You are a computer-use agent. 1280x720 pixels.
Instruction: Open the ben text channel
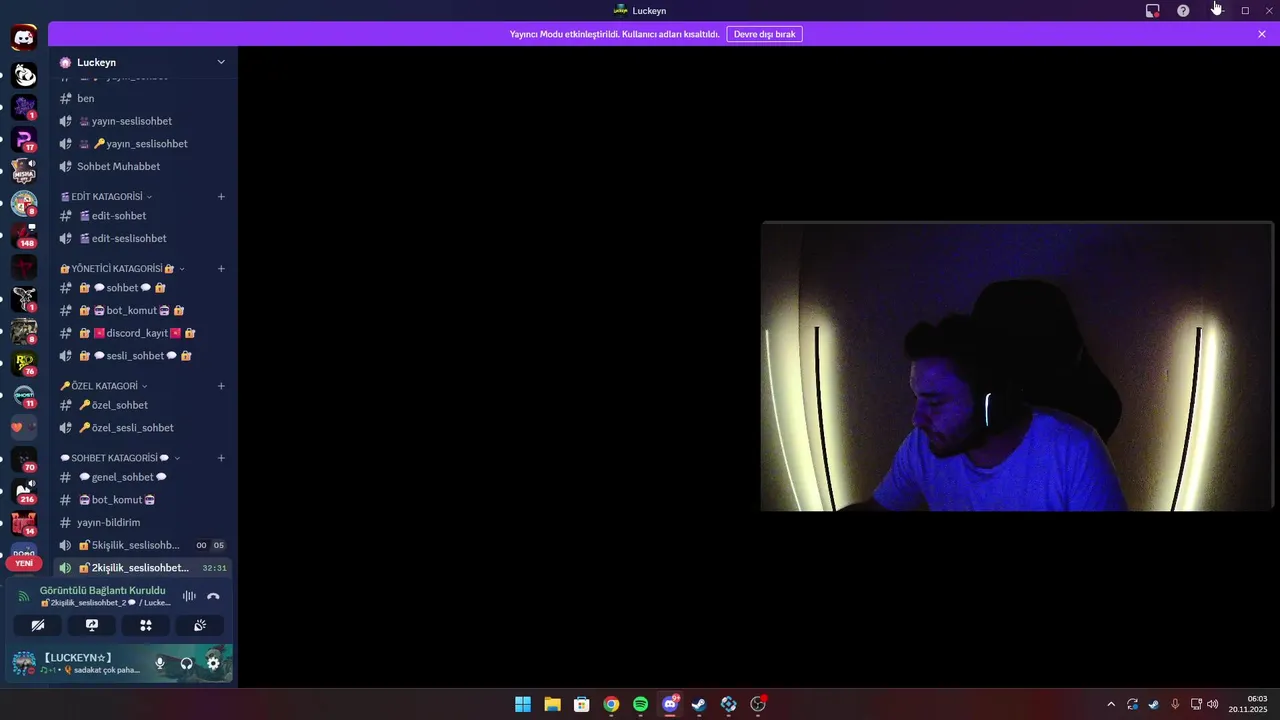tap(143, 99)
